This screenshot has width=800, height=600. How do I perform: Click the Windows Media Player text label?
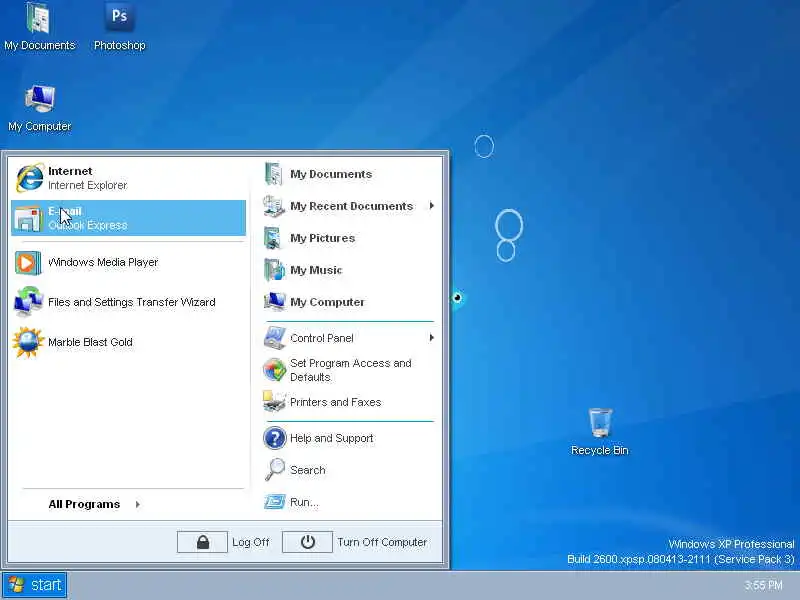(x=103, y=262)
